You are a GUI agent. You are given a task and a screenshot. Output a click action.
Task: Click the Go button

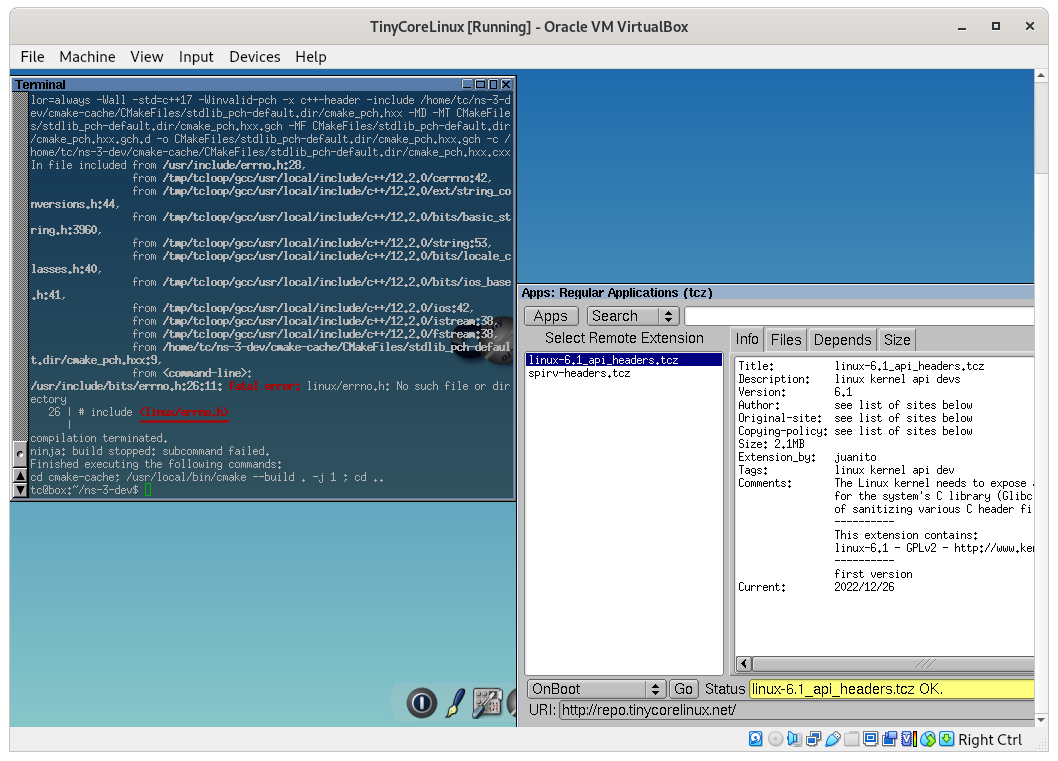[x=683, y=689]
